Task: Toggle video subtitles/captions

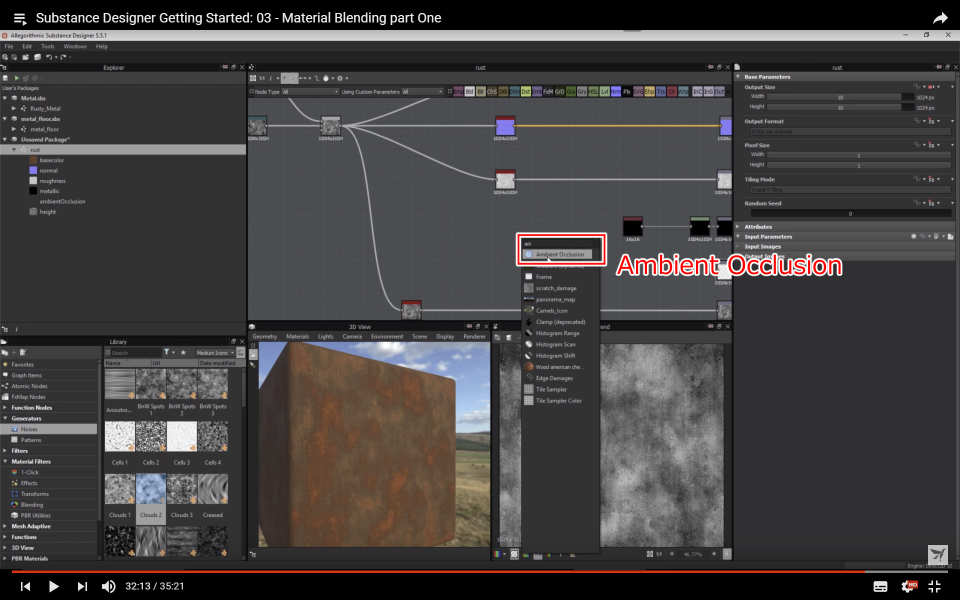Action: [880, 587]
